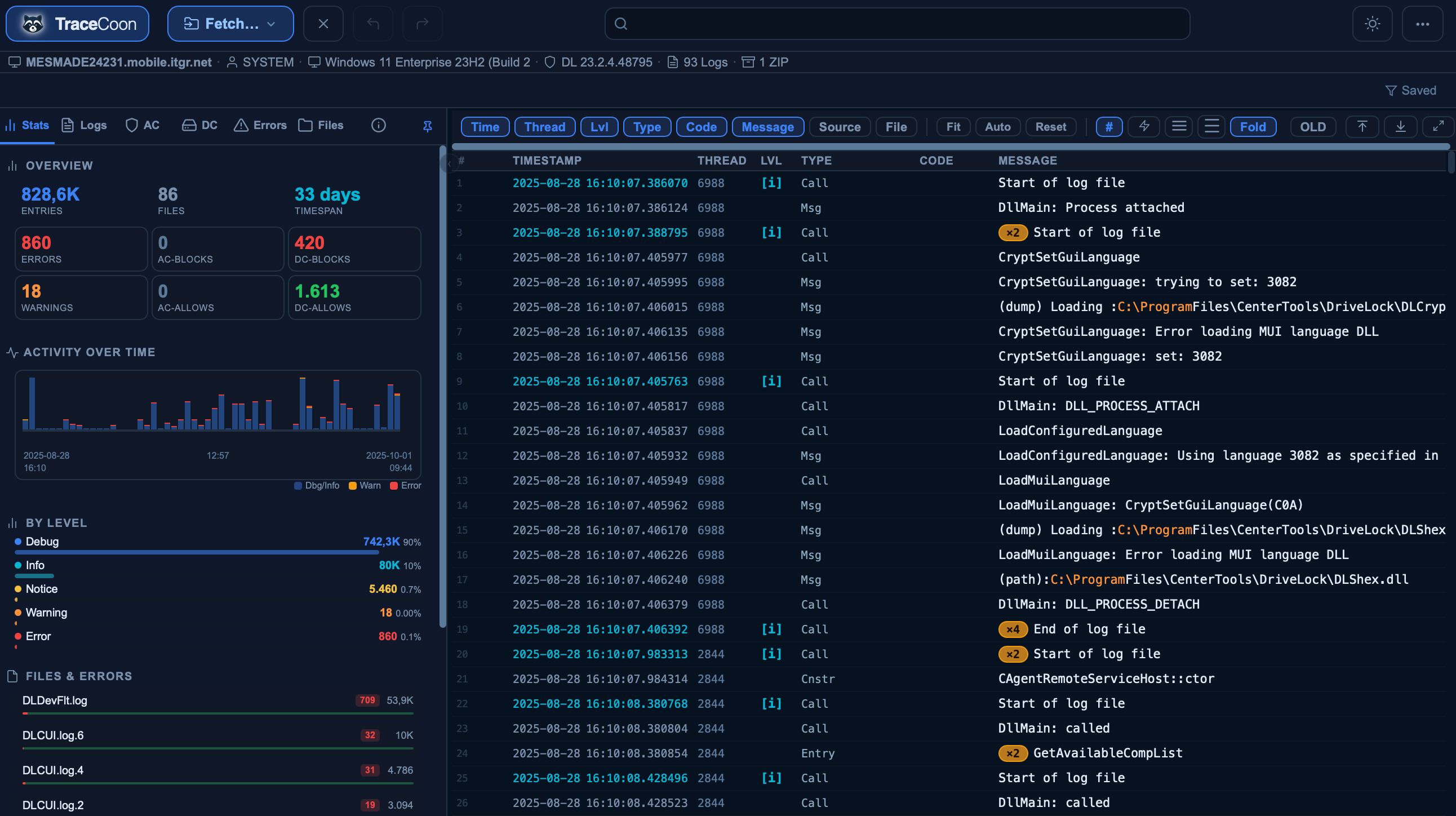This screenshot has width=1456, height=816.
Task: Expand x2 badge on row 20
Action: (x=1013, y=654)
